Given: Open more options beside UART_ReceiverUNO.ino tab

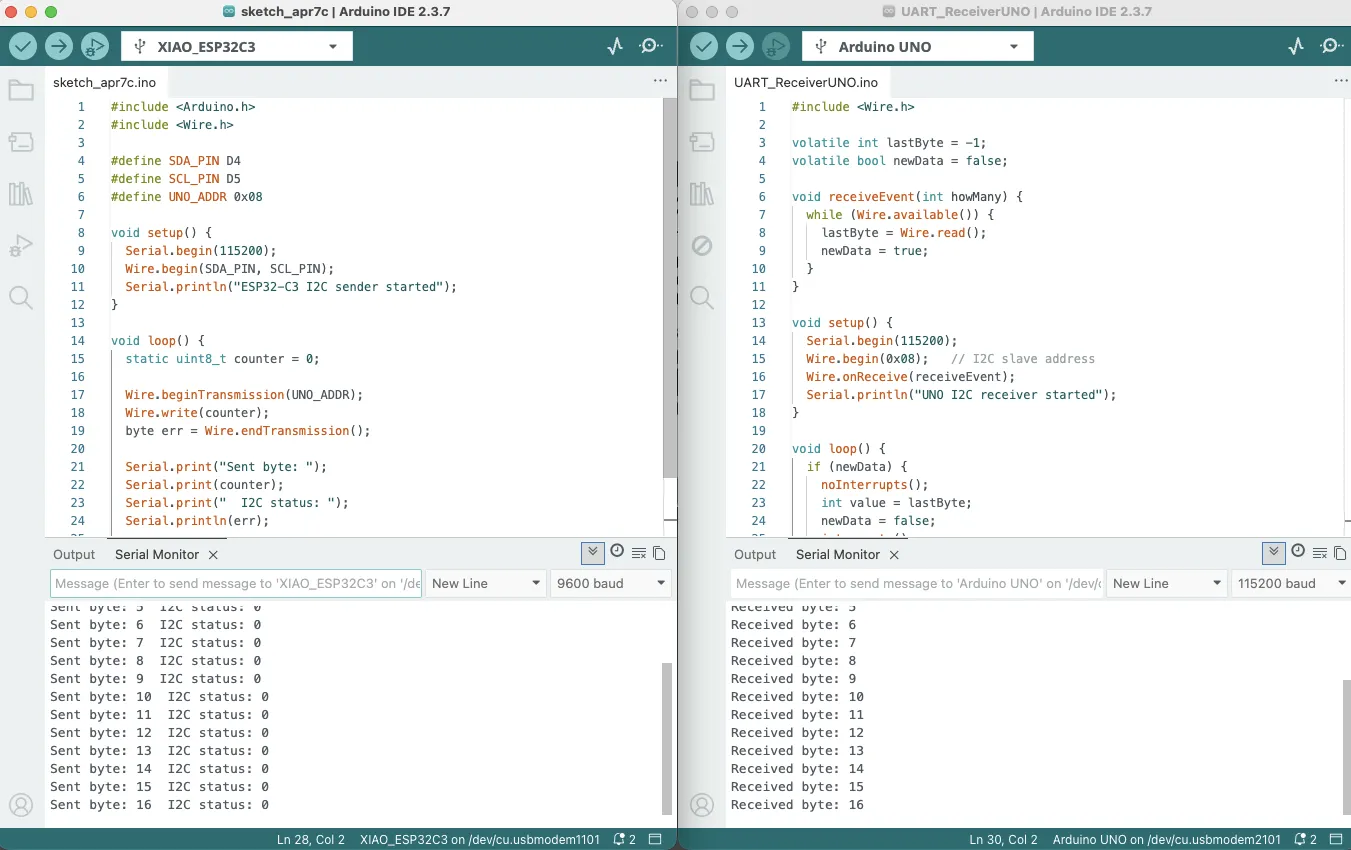Looking at the screenshot, I should [x=1341, y=81].
